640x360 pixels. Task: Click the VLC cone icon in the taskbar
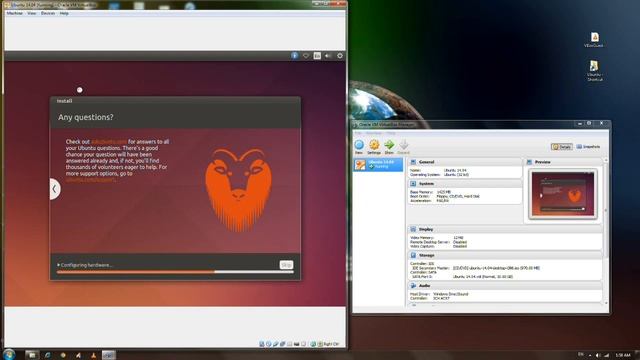(x=93, y=355)
